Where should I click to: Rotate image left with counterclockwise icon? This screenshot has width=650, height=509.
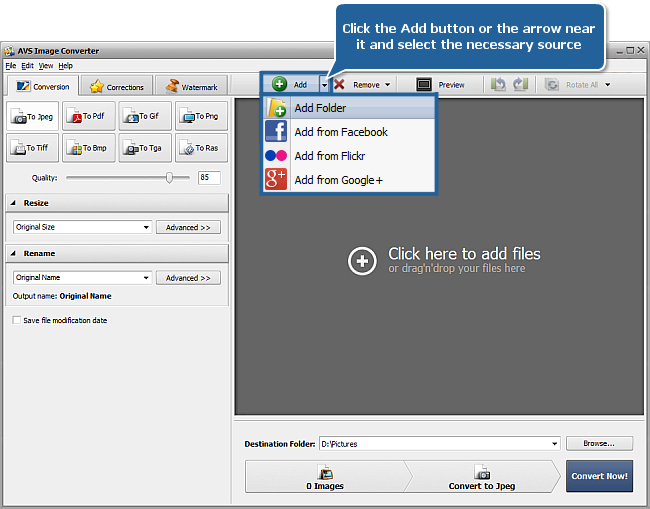point(498,85)
